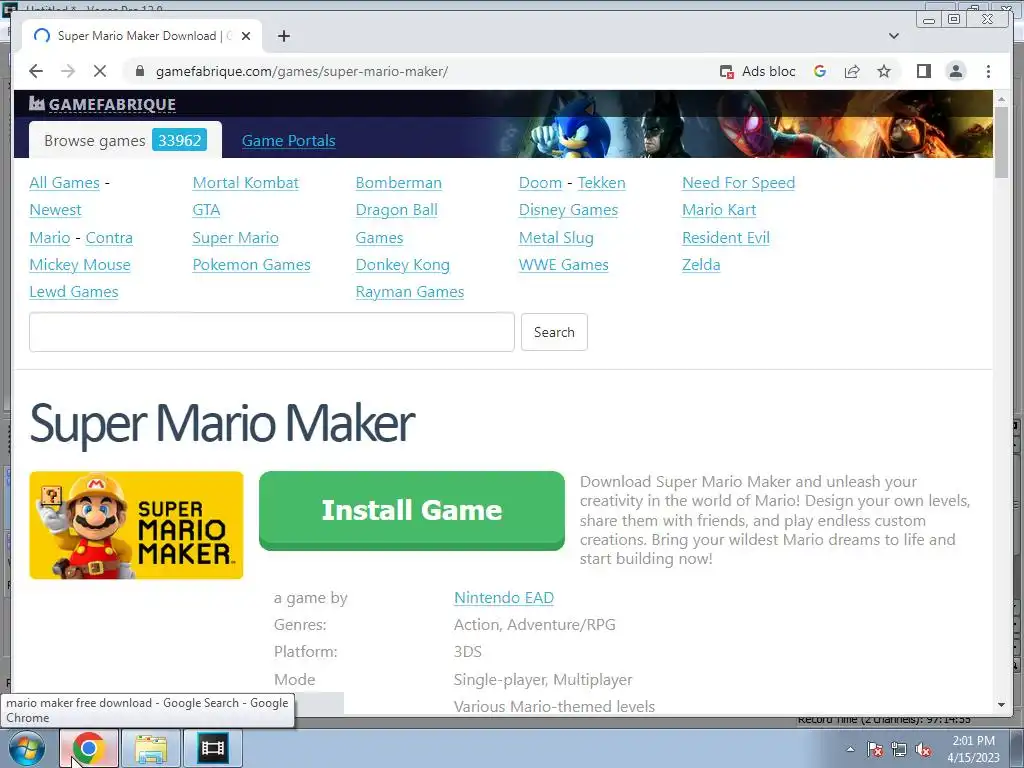Open the All Games link
1024x768 pixels.
pos(65,183)
